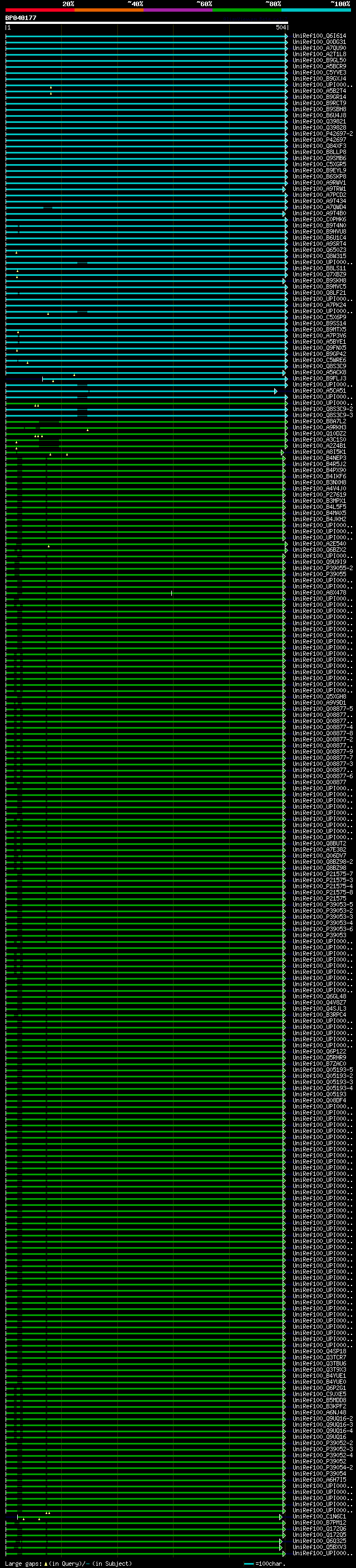Select hit label UniRef100_B9RCT9
Screen dimensions: 356x1568
[319, 103]
